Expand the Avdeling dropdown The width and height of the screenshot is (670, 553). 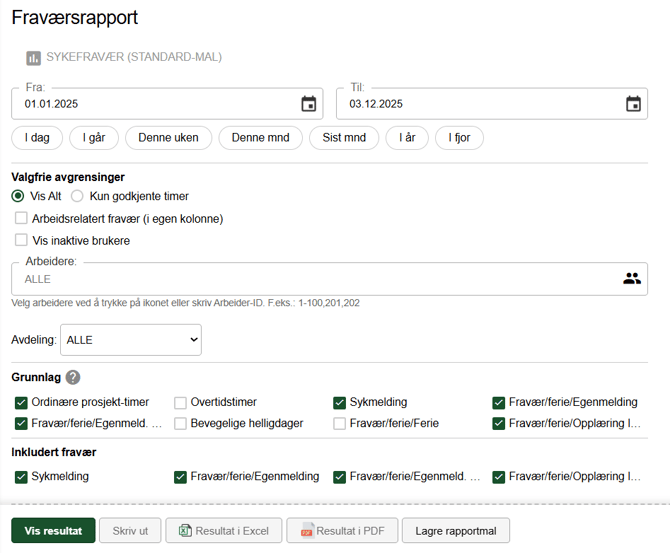(131, 340)
